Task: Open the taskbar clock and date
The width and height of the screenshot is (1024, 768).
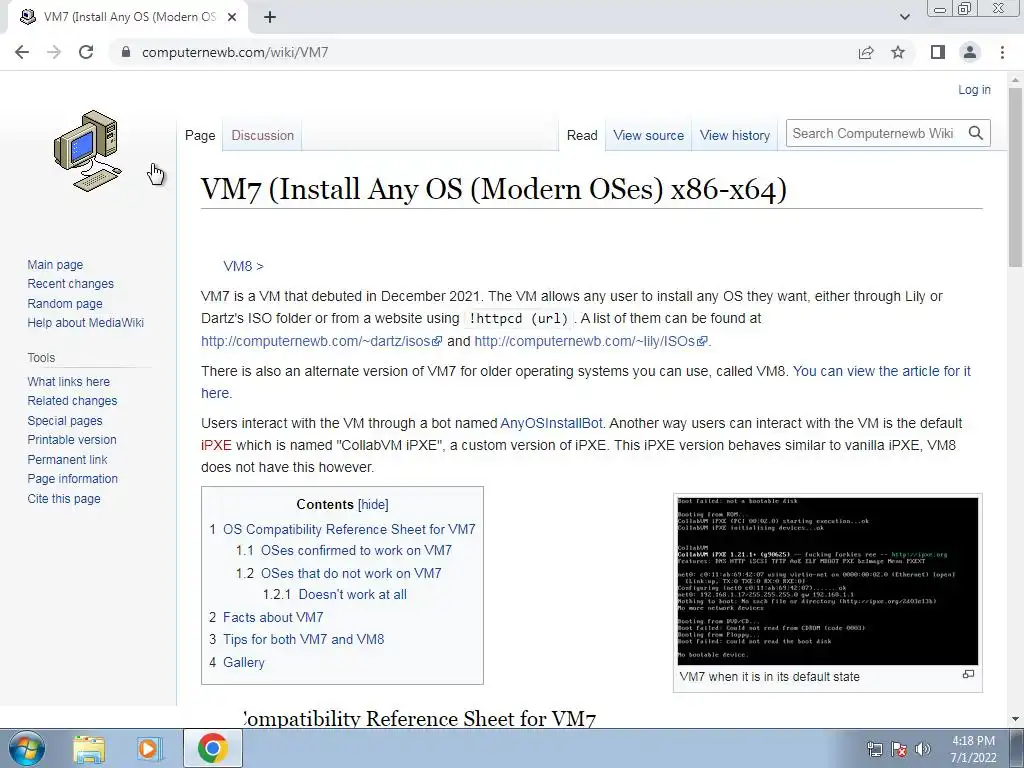Action: pos(973,749)
